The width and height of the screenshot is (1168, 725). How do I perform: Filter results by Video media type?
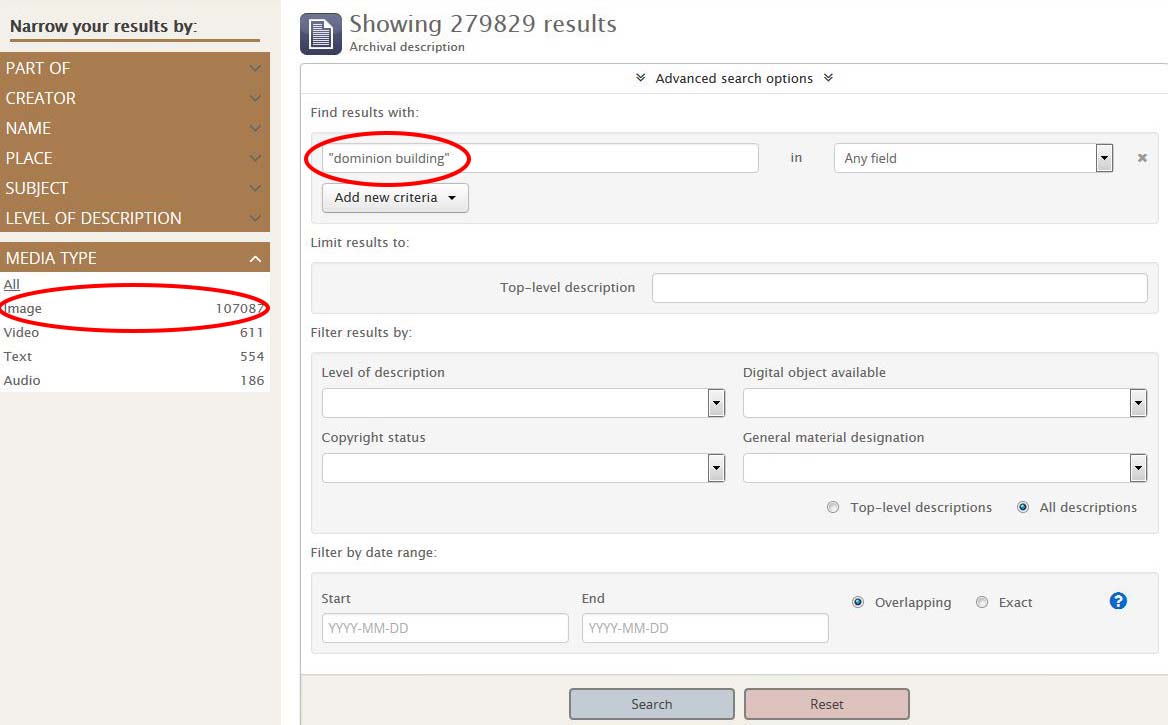coord(134,332)
